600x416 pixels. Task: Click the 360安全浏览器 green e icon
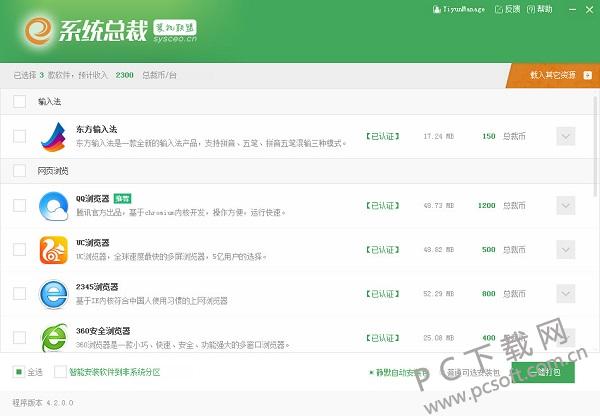tap(54, 338)
